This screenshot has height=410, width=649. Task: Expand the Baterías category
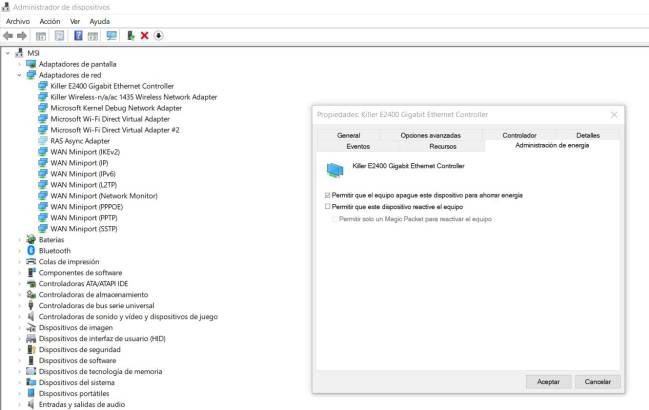pyautogui.click(x=19, y=240)
